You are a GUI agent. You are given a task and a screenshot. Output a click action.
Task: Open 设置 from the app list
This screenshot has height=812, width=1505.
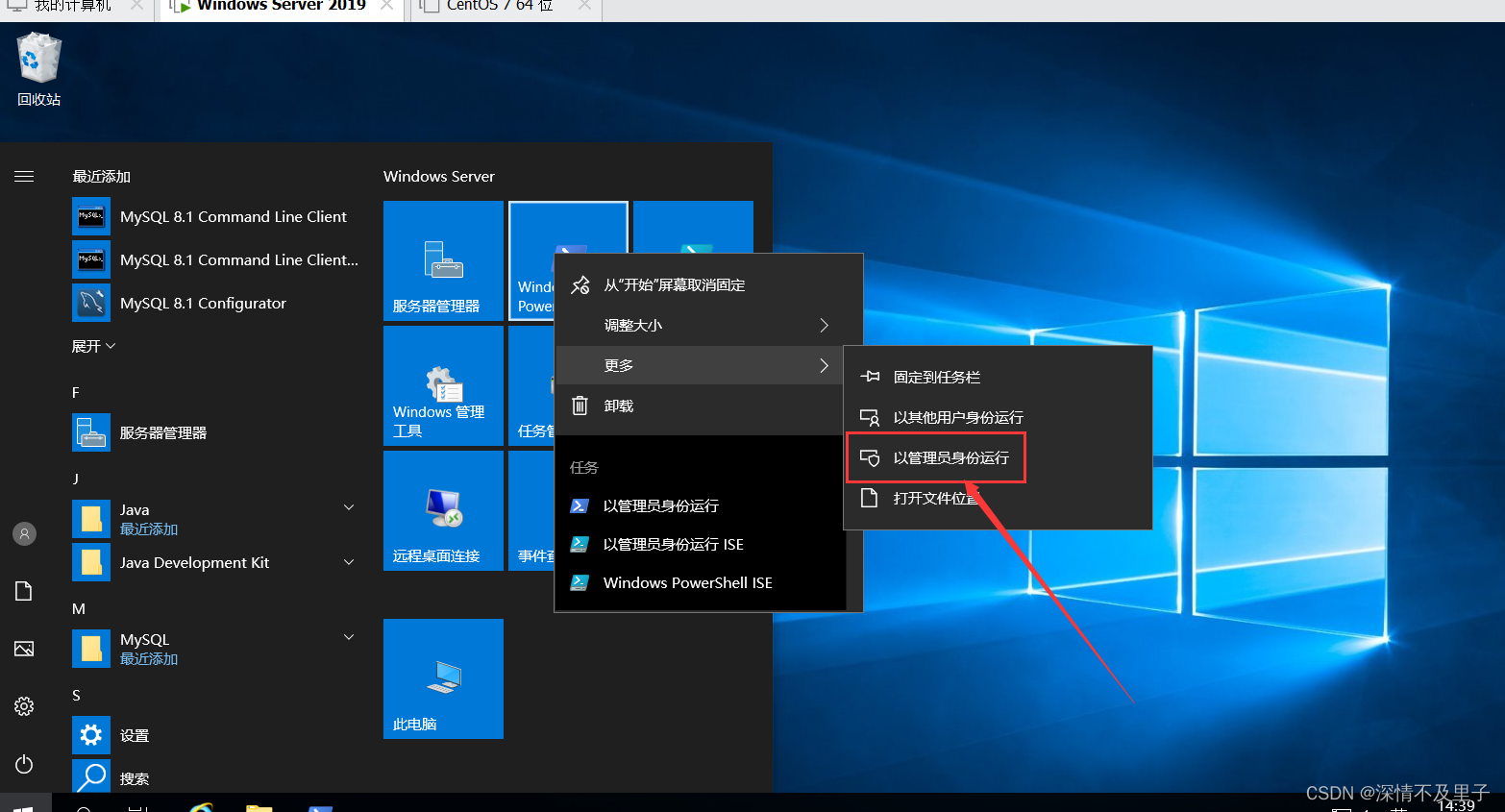[134, 735]
